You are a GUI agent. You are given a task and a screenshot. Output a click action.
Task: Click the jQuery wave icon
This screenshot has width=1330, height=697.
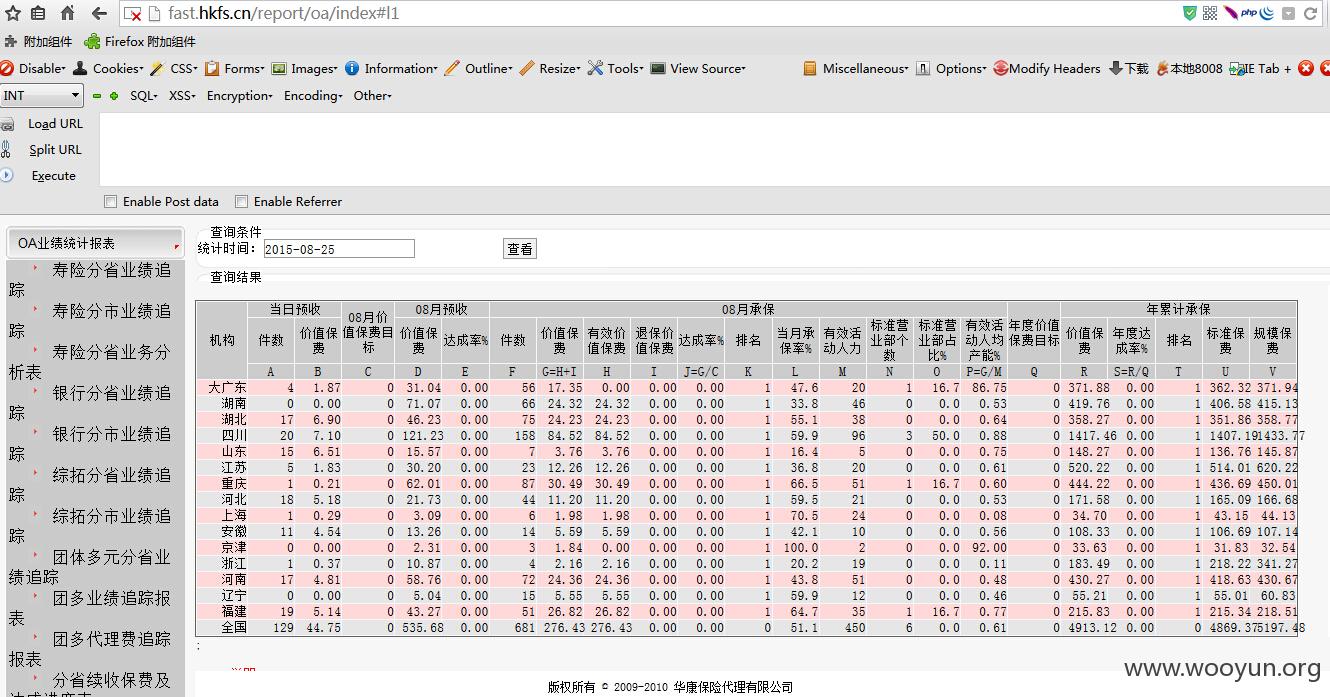click(x=1267, y=13)
